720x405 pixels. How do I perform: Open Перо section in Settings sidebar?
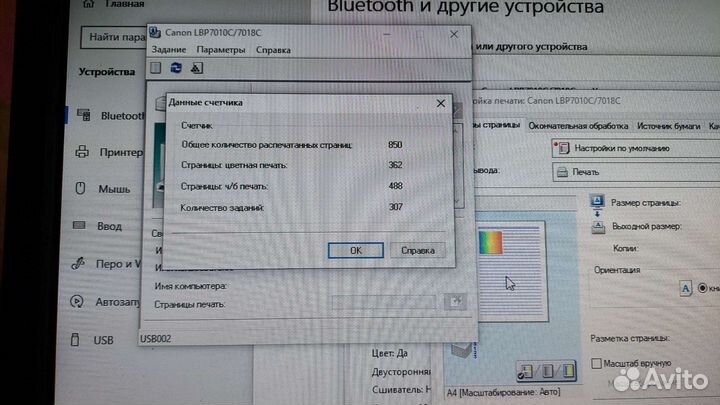[106, 264]
